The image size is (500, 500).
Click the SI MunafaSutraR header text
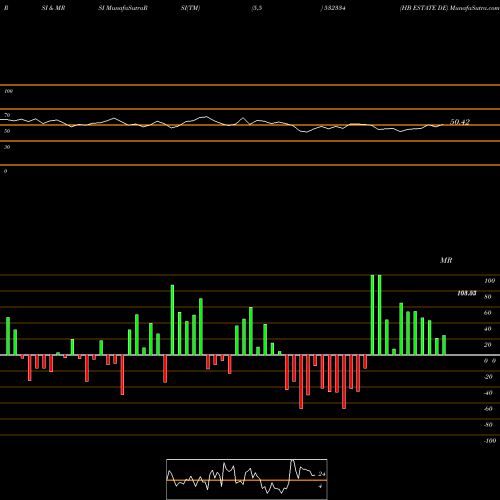123,8
